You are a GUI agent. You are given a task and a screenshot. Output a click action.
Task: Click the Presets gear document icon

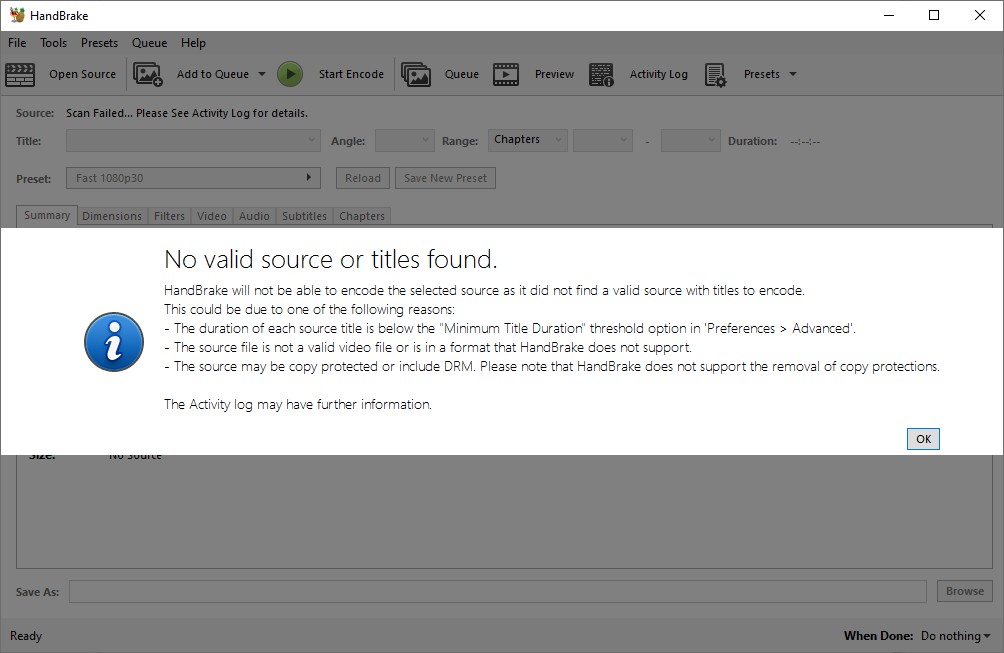pyautogui.click(x=715, y=74)
